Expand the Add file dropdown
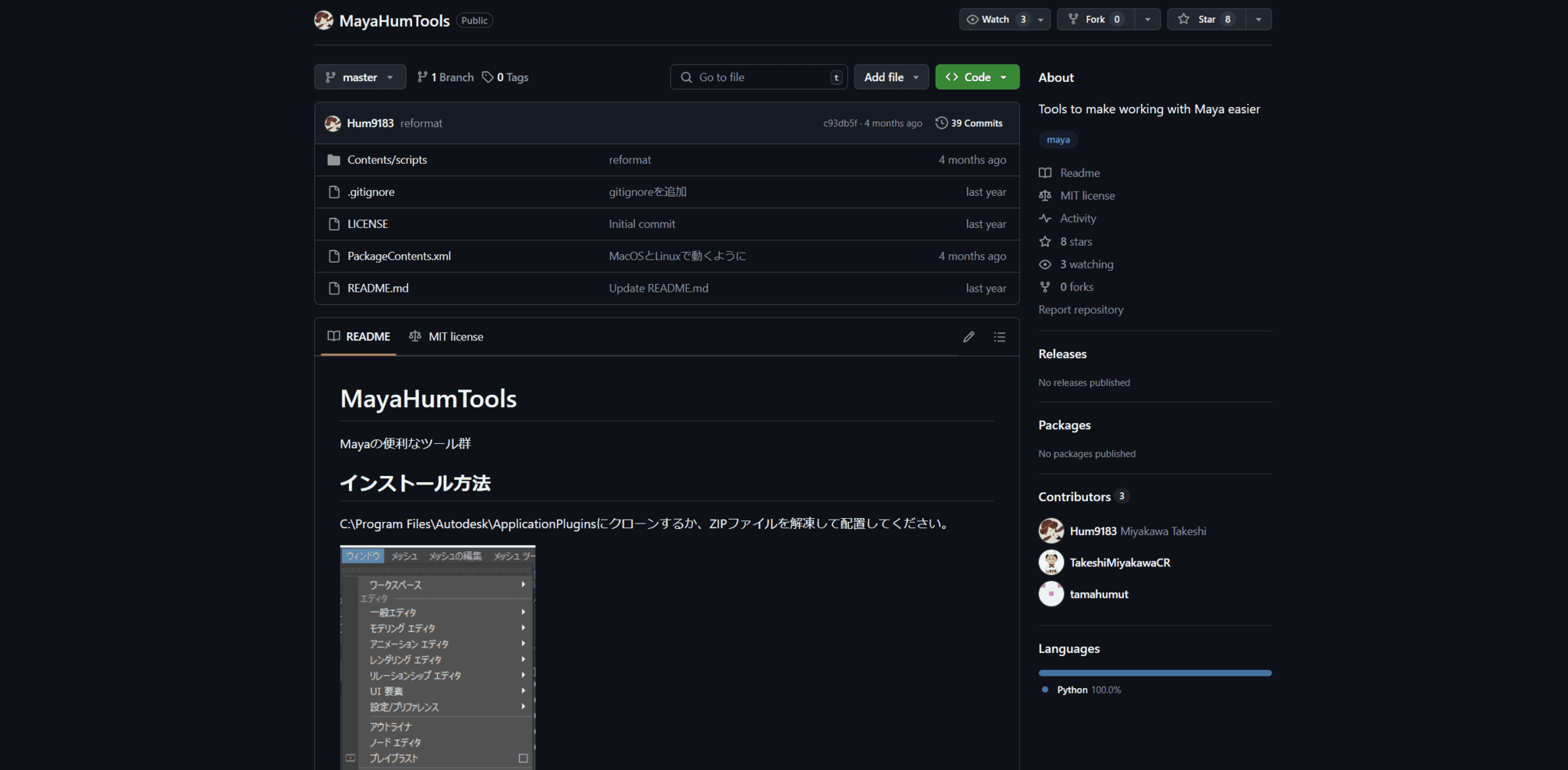Image resolution: width=1568 pixels, height=770 pixels. tap(891, 77)
